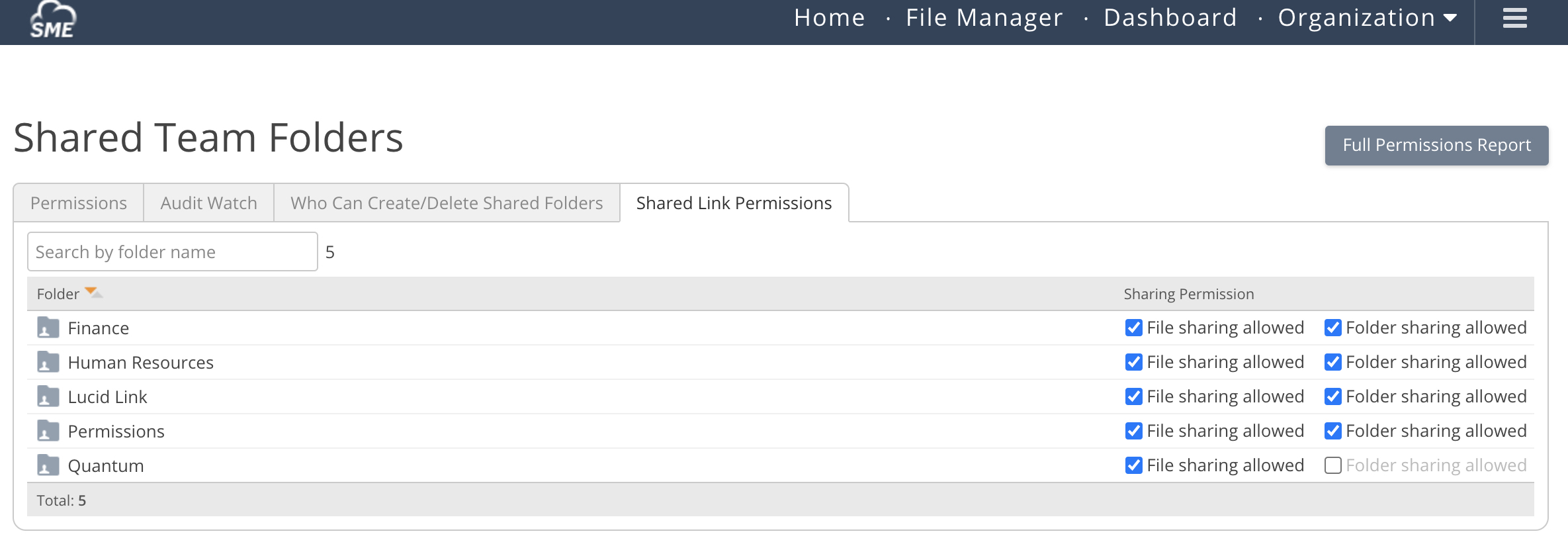
Task: Disable folder sharing for Lucid Link
Action: point(1332,396)
